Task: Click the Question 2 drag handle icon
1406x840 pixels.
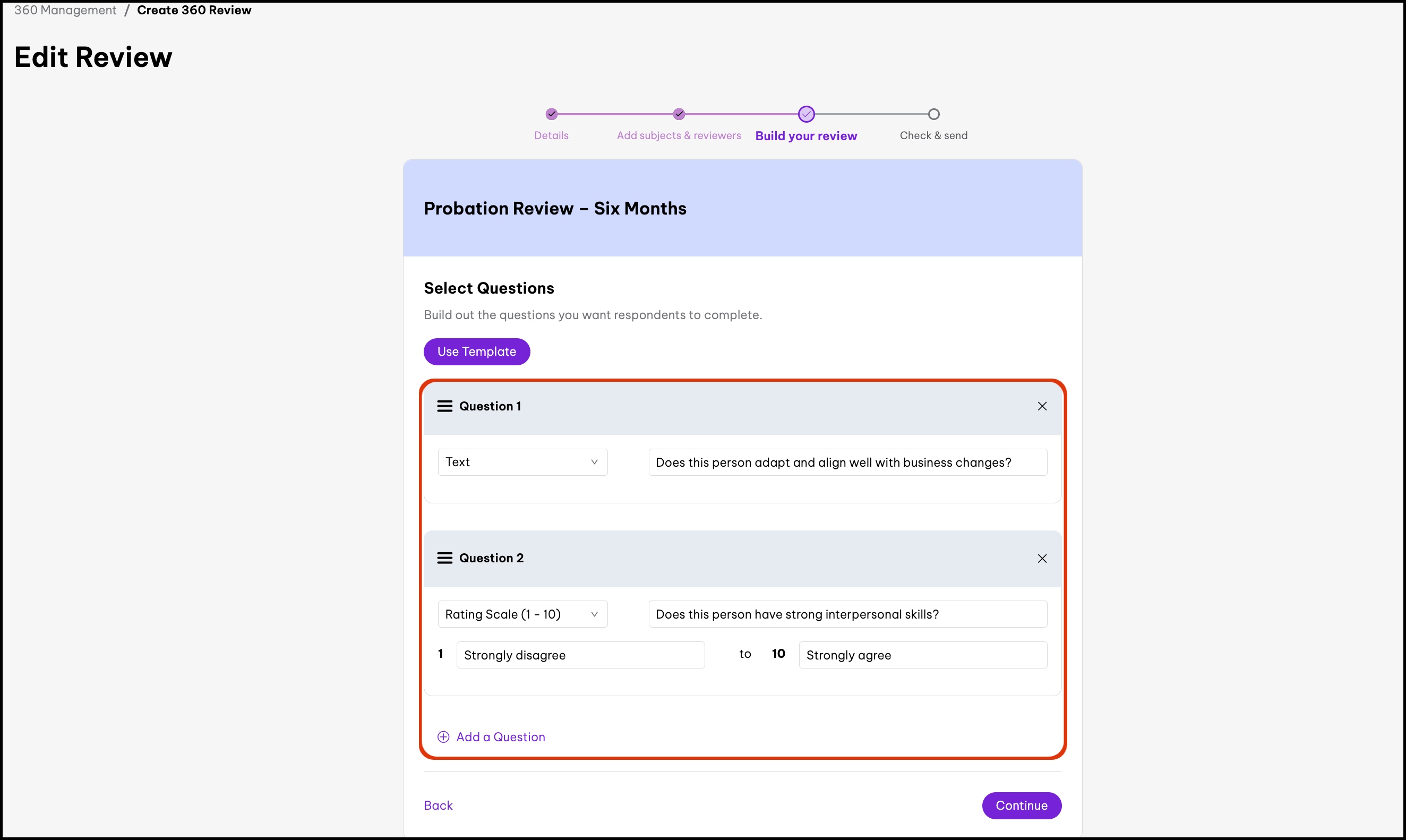Action: pos(444,558)
